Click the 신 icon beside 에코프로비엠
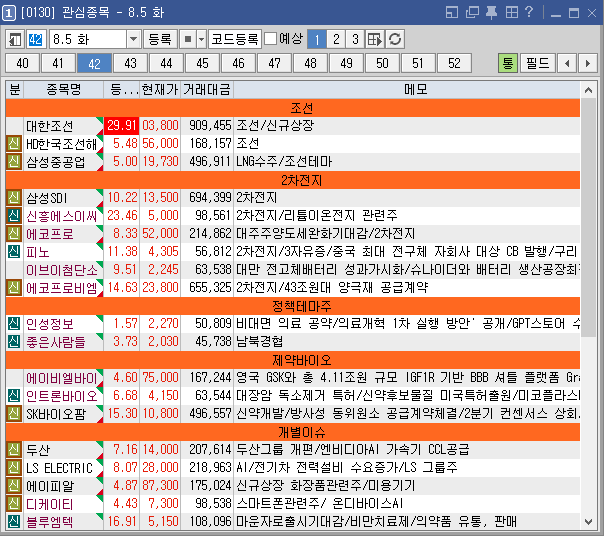 tap(14, 288)
